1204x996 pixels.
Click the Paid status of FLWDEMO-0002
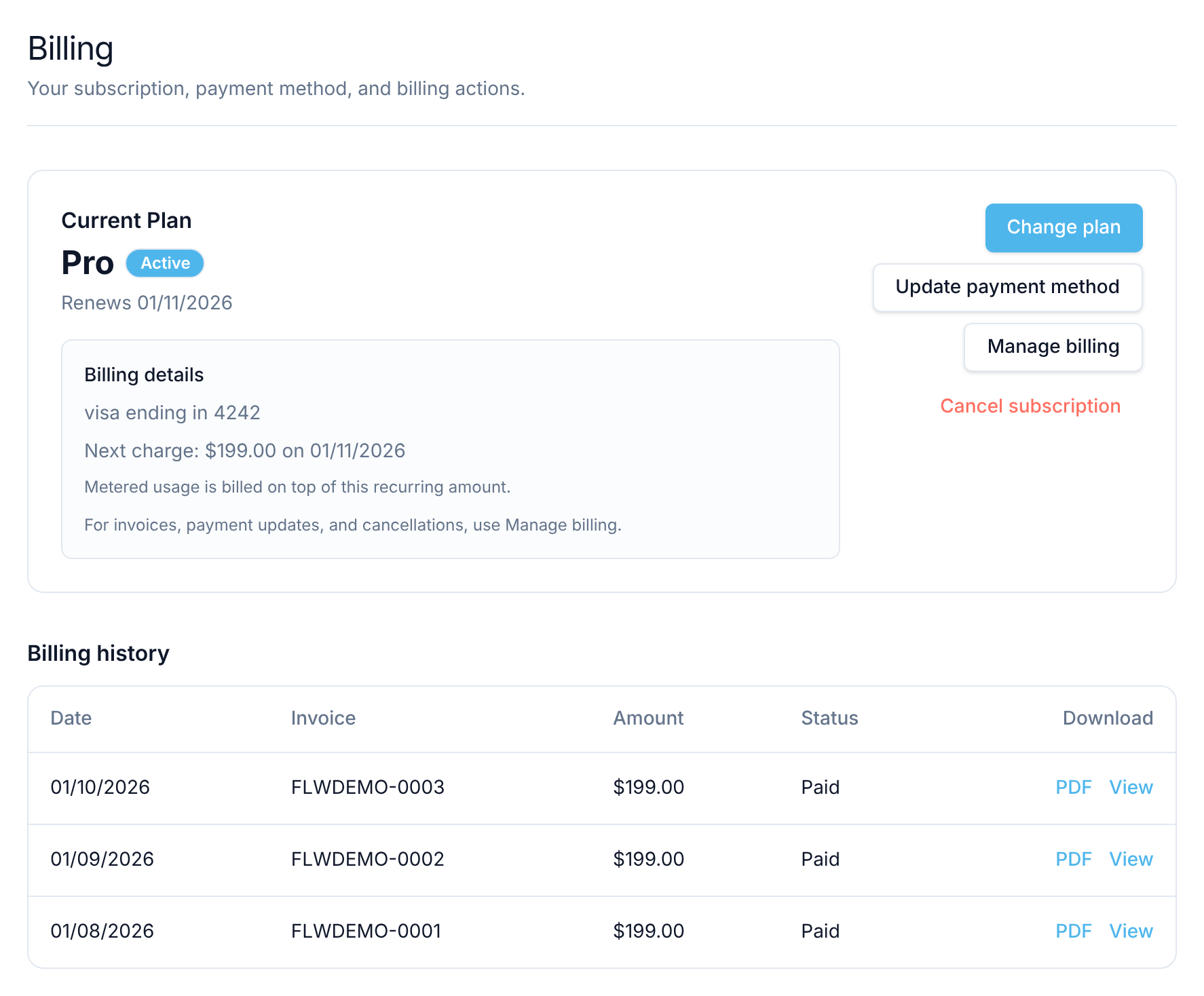pos(821,859)
